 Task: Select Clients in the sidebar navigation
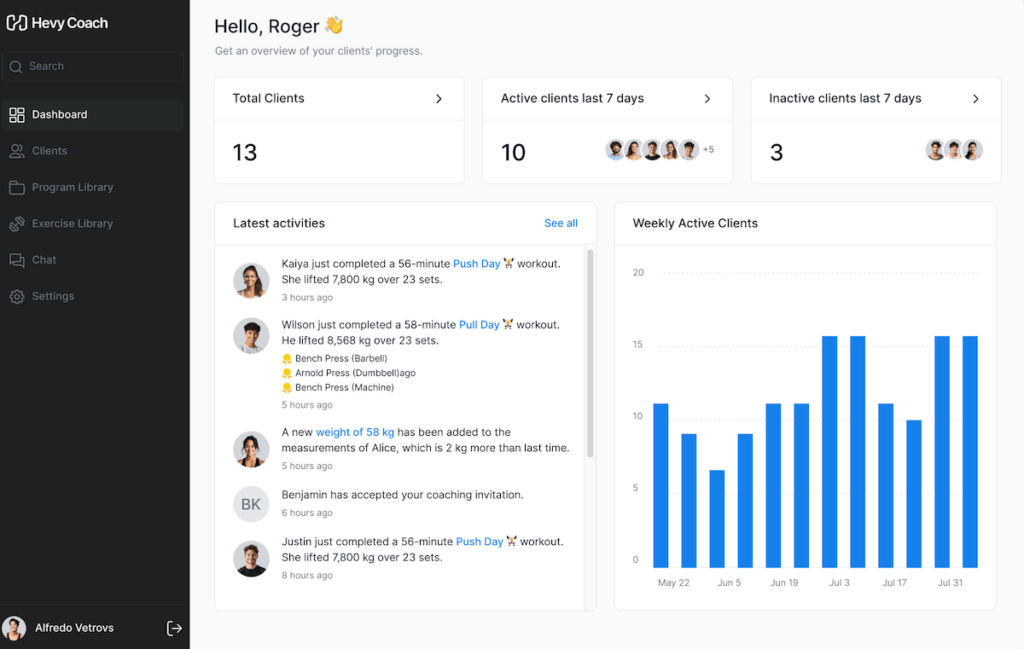click(x=50, y=150)
